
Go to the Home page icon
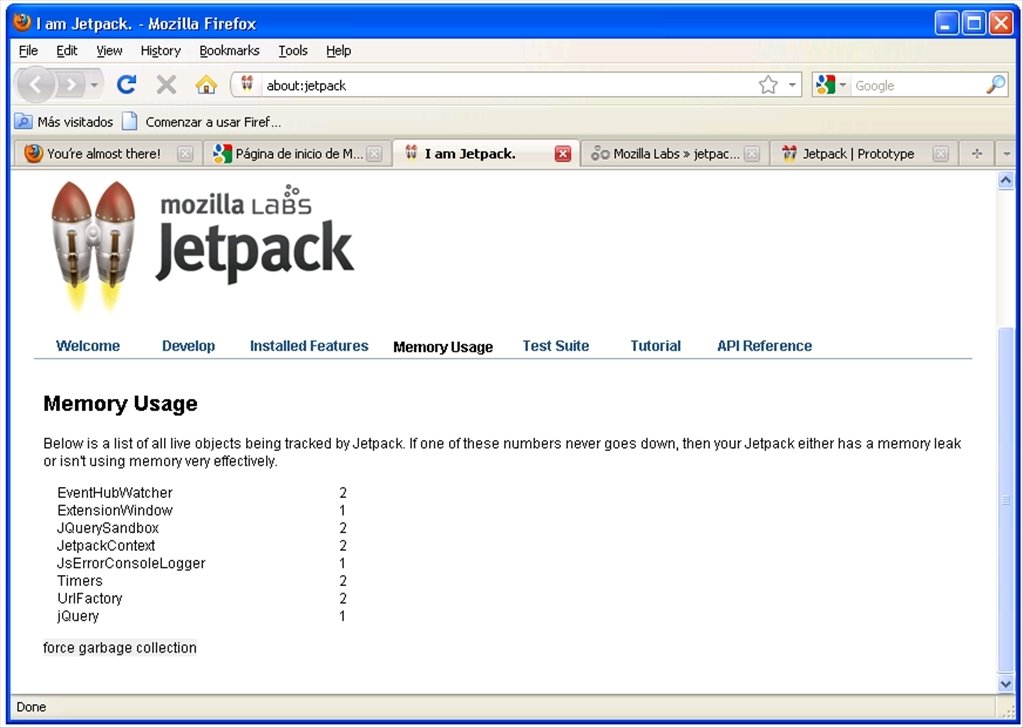point(206,85)
